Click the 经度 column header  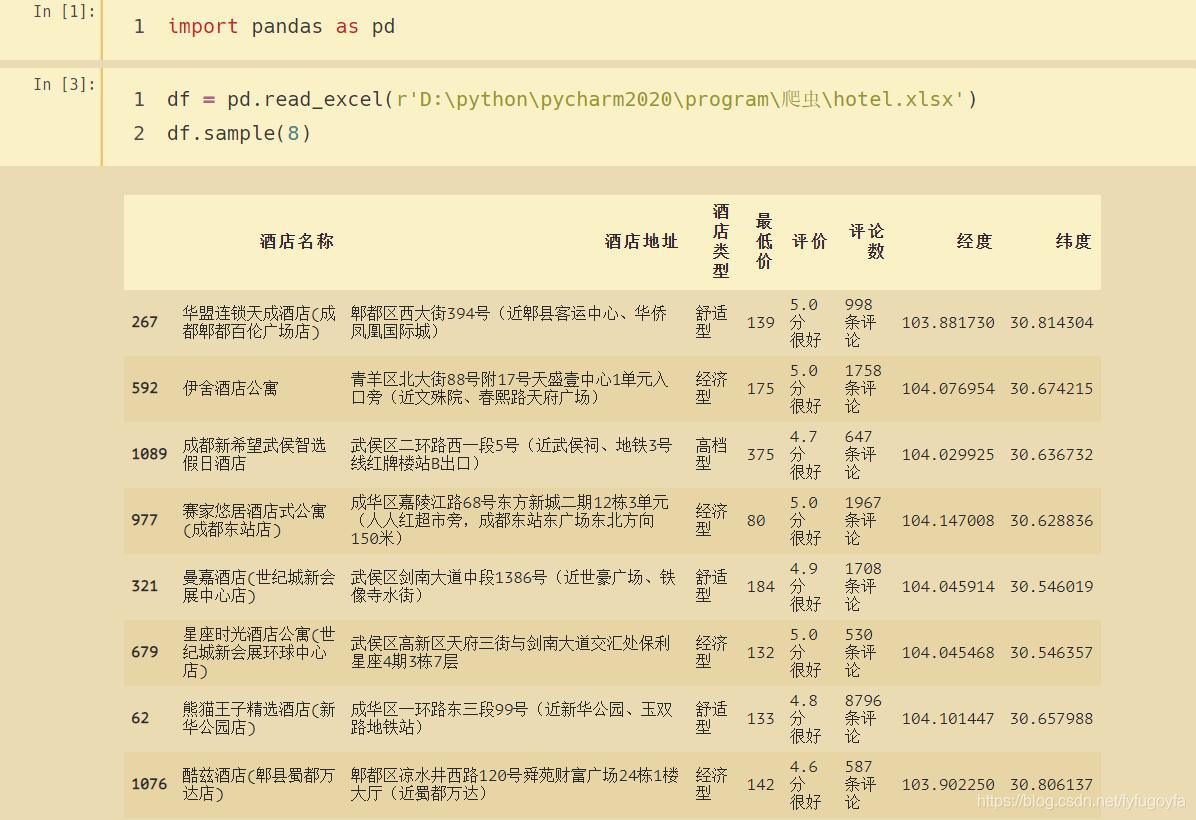pos(974,242)
